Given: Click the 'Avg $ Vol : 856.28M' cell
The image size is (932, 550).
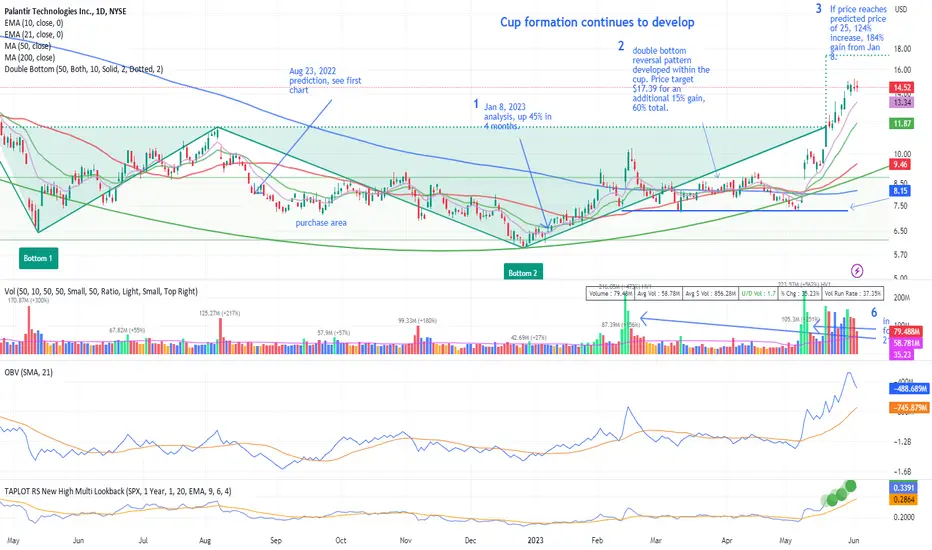Looking at the screenshot, I should click(710, 294).
